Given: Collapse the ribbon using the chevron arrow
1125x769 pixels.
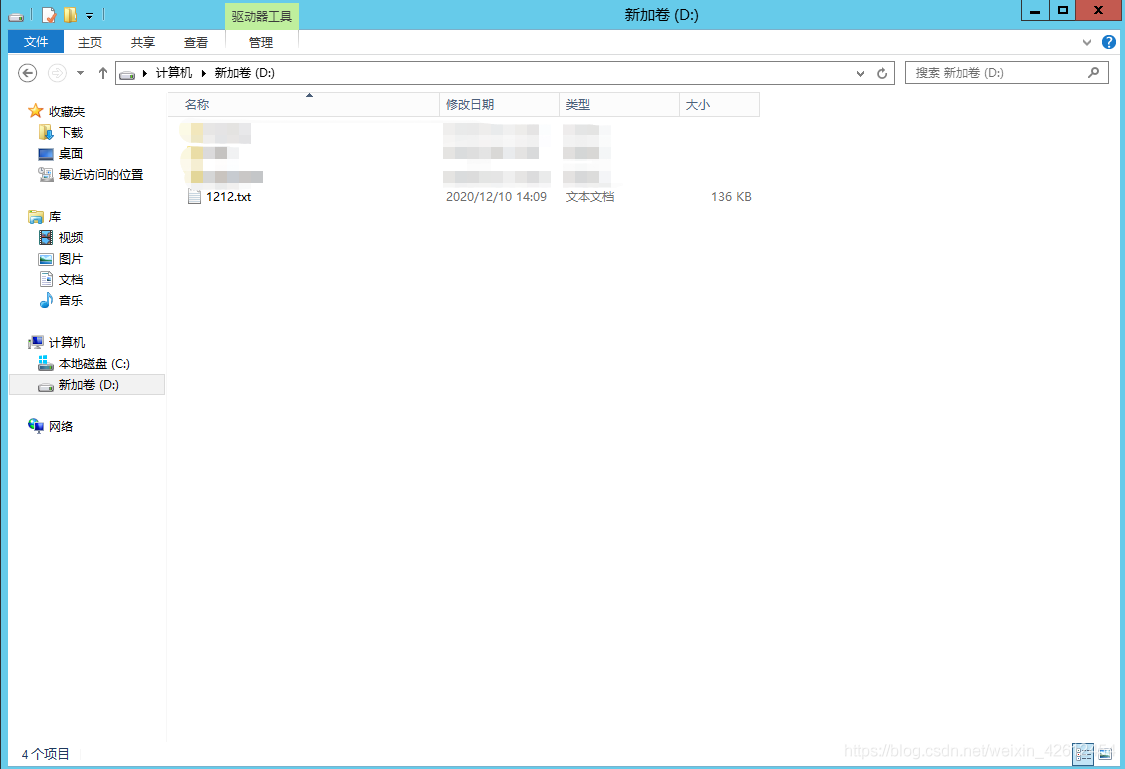Looking at the screenshot, I should pos(1086,42).
